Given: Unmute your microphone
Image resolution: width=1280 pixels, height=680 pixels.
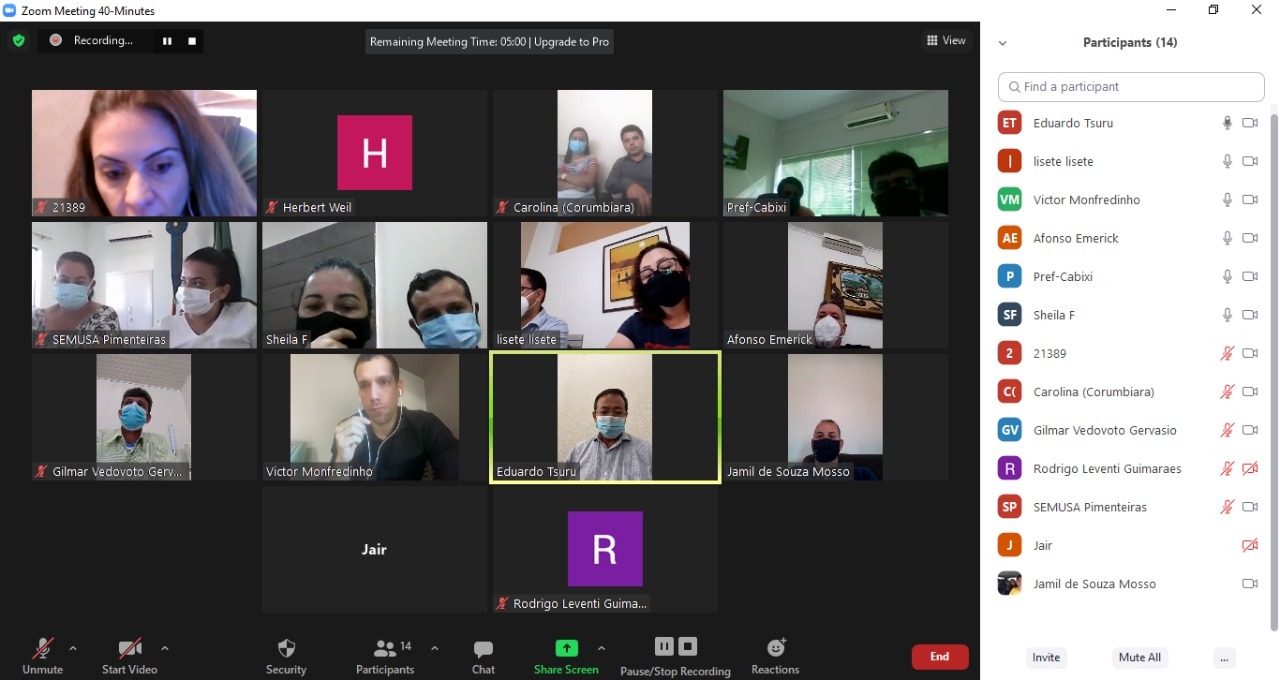Looking at the screenshot, I should coord(42,656).
